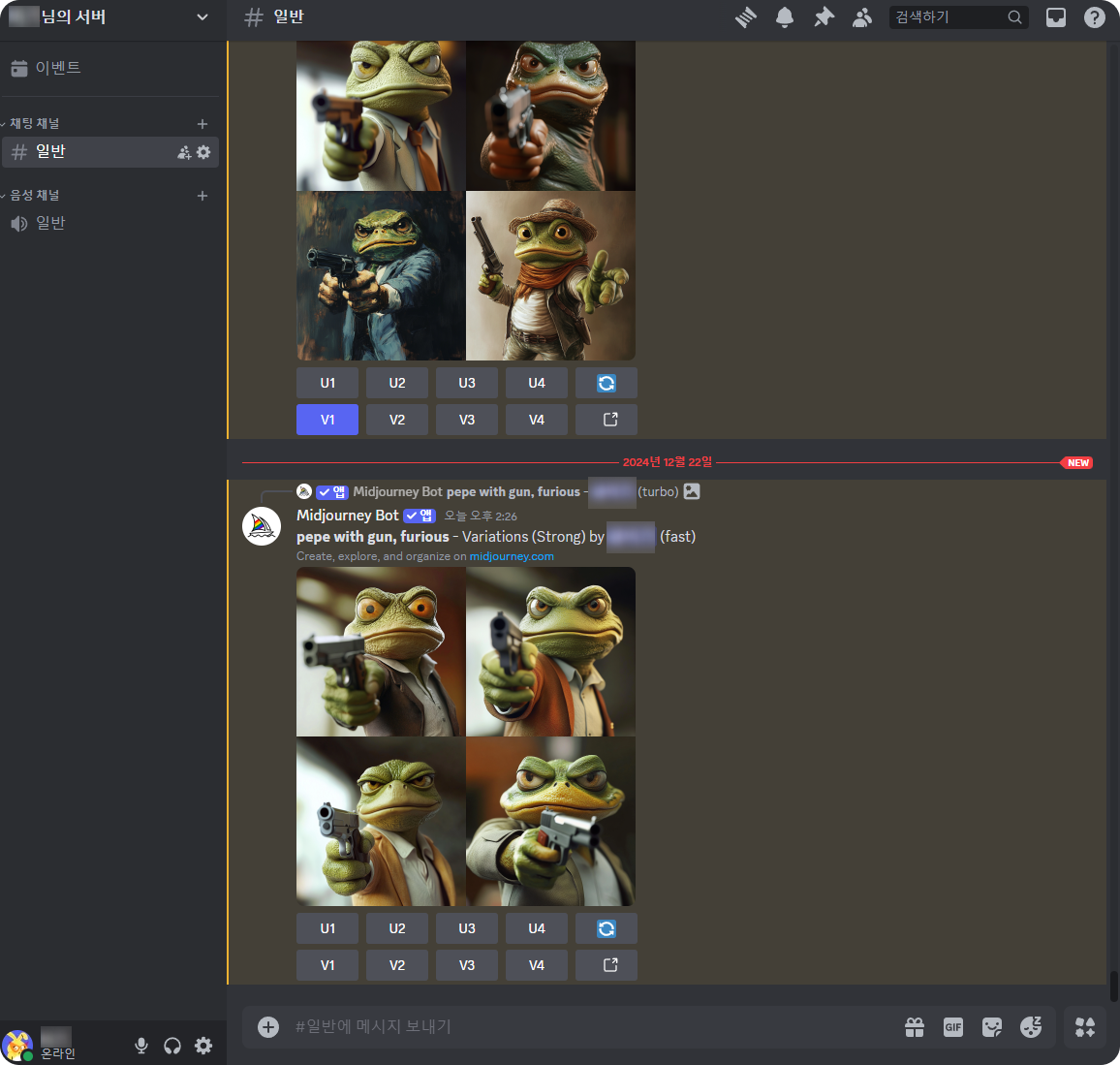Open channel settings gear for 일반
Screen dimensions: 1120x1065
(x=203, y=152)
